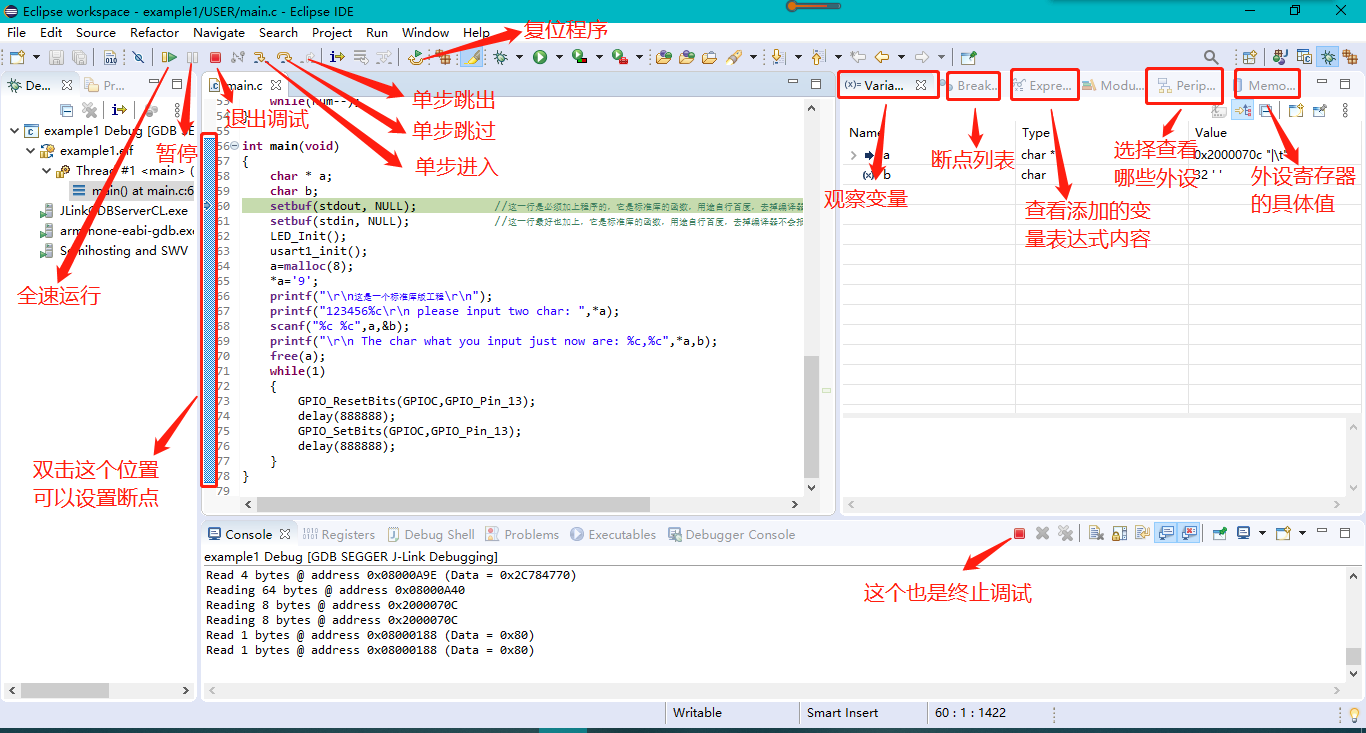Toggle Show Type Names in Variables toolbar
The image size is (1366, 733).
click(x=1219, y=110)
